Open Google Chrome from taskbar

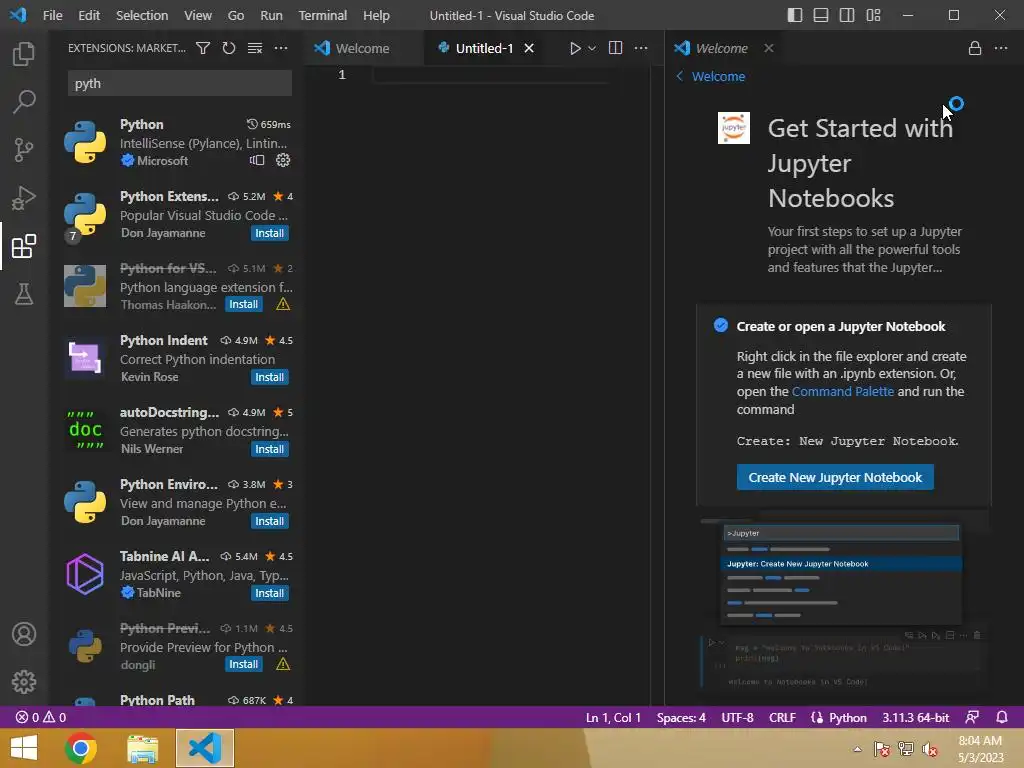click(x=81, y=748)
